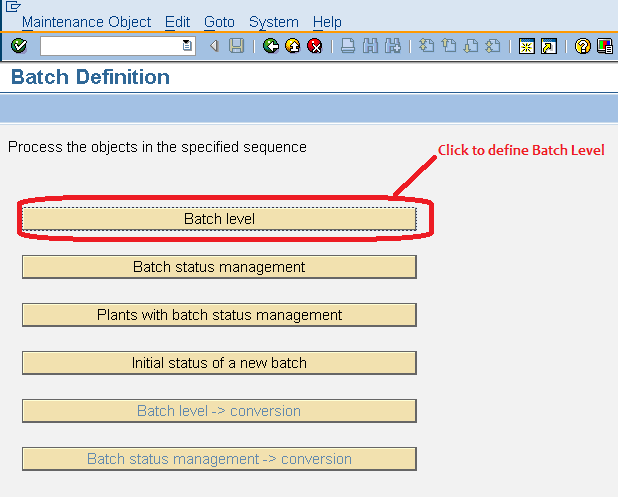Viewport: 618px width, 497px height.
Task: Click the Find binoculars icon
Action: click(x=370, y=46)
